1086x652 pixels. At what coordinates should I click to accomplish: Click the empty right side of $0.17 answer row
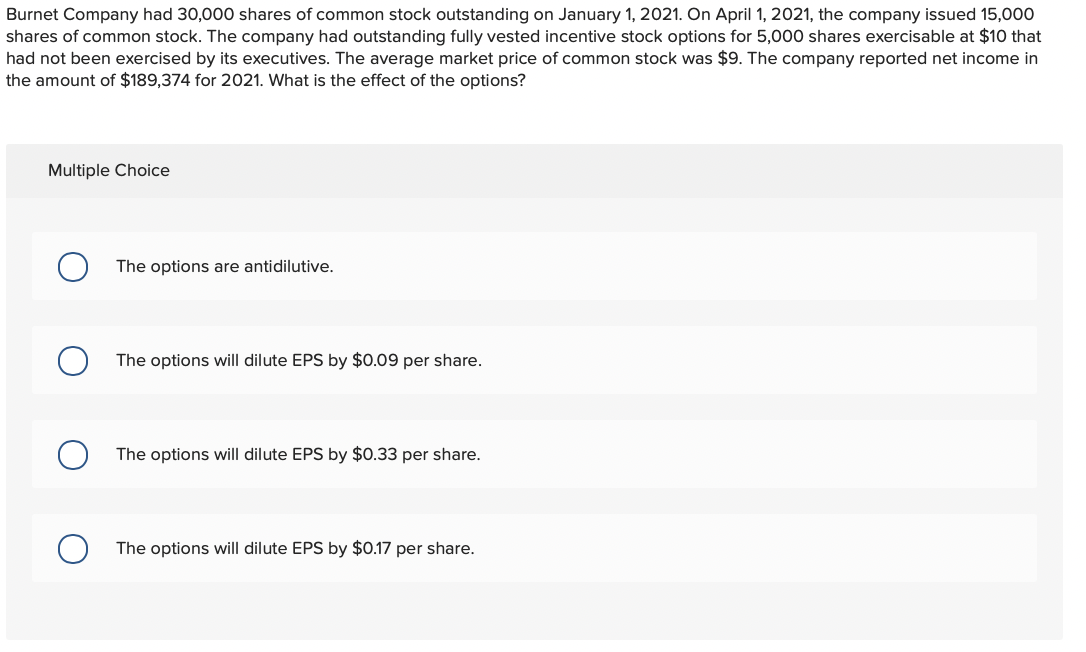[x=762, y=548]
